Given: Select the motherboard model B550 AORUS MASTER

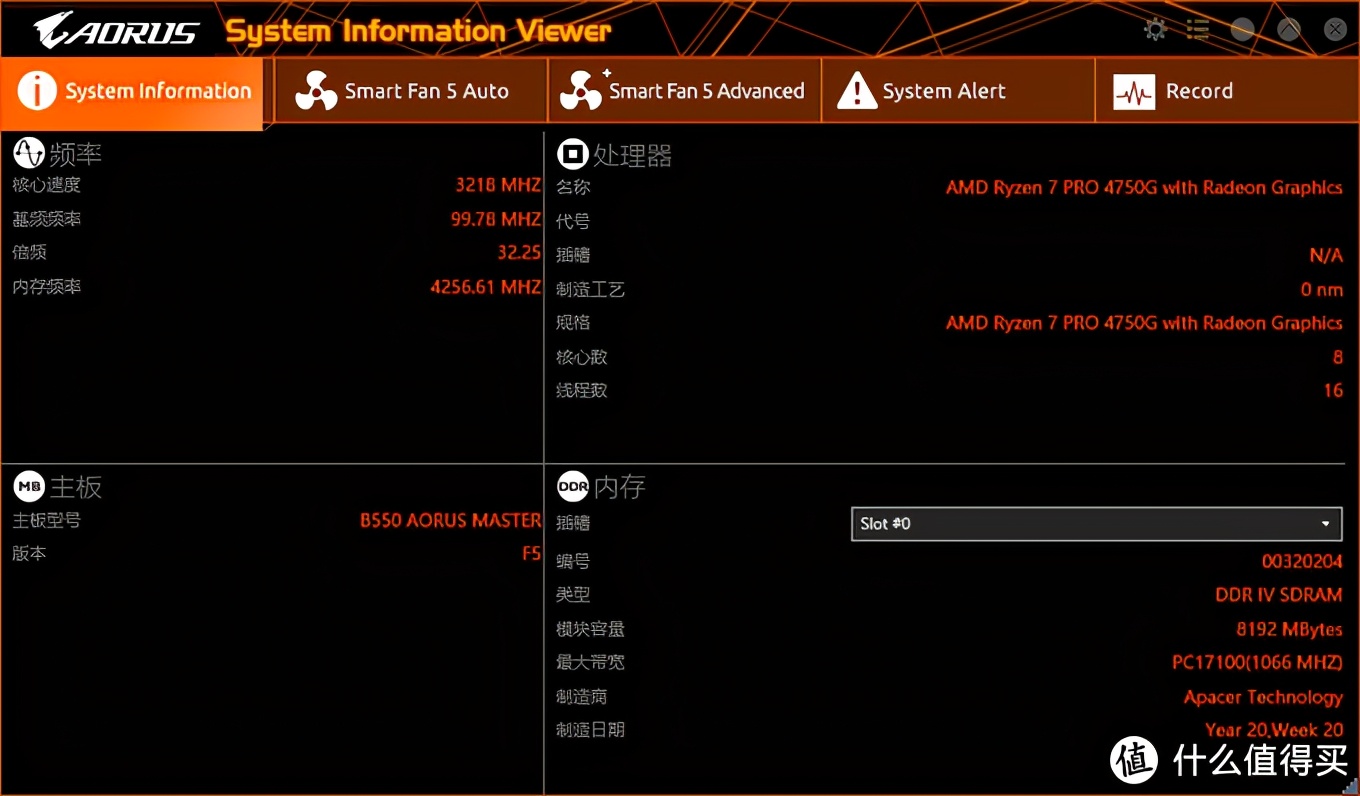Looking at the screenshot, I should 451,520.
